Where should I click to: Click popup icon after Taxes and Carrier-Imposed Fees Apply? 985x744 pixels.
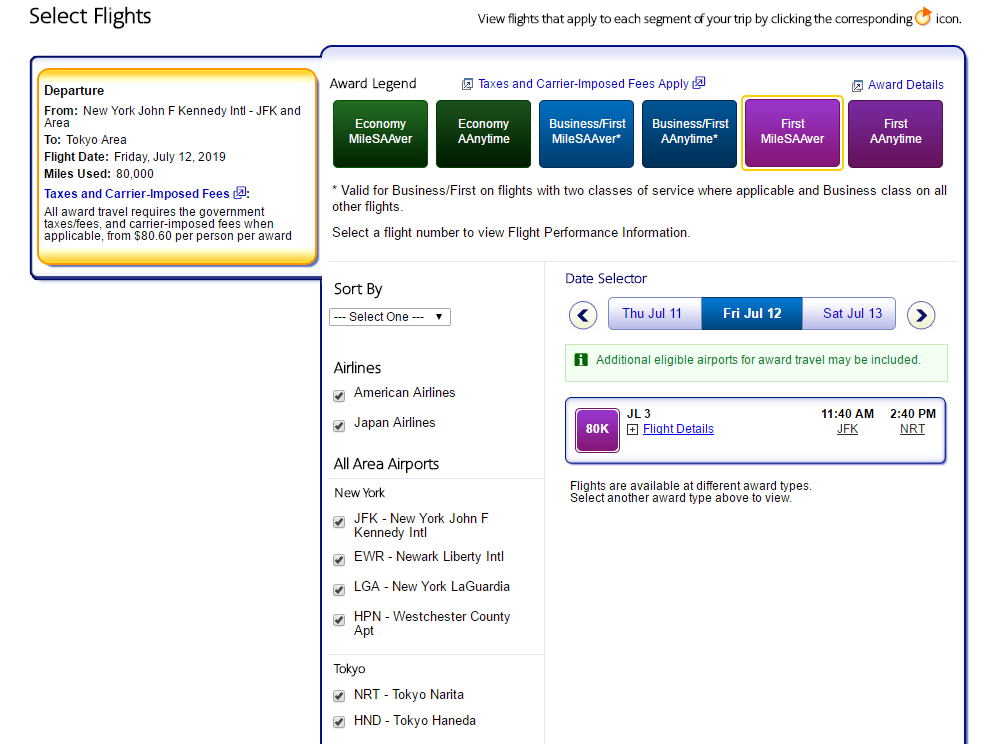699,83
